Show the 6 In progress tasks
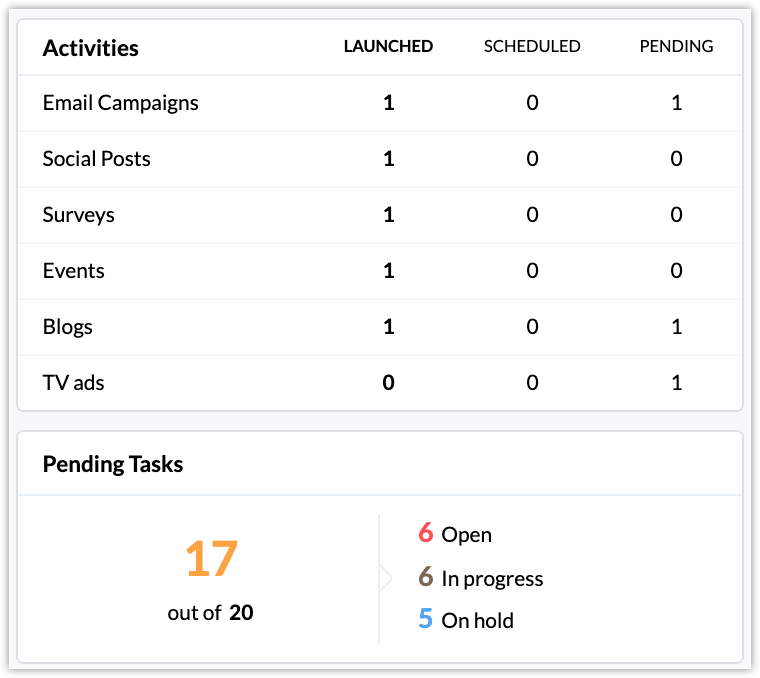This screenshot has height=678, width=760. [x=481, y=578]
